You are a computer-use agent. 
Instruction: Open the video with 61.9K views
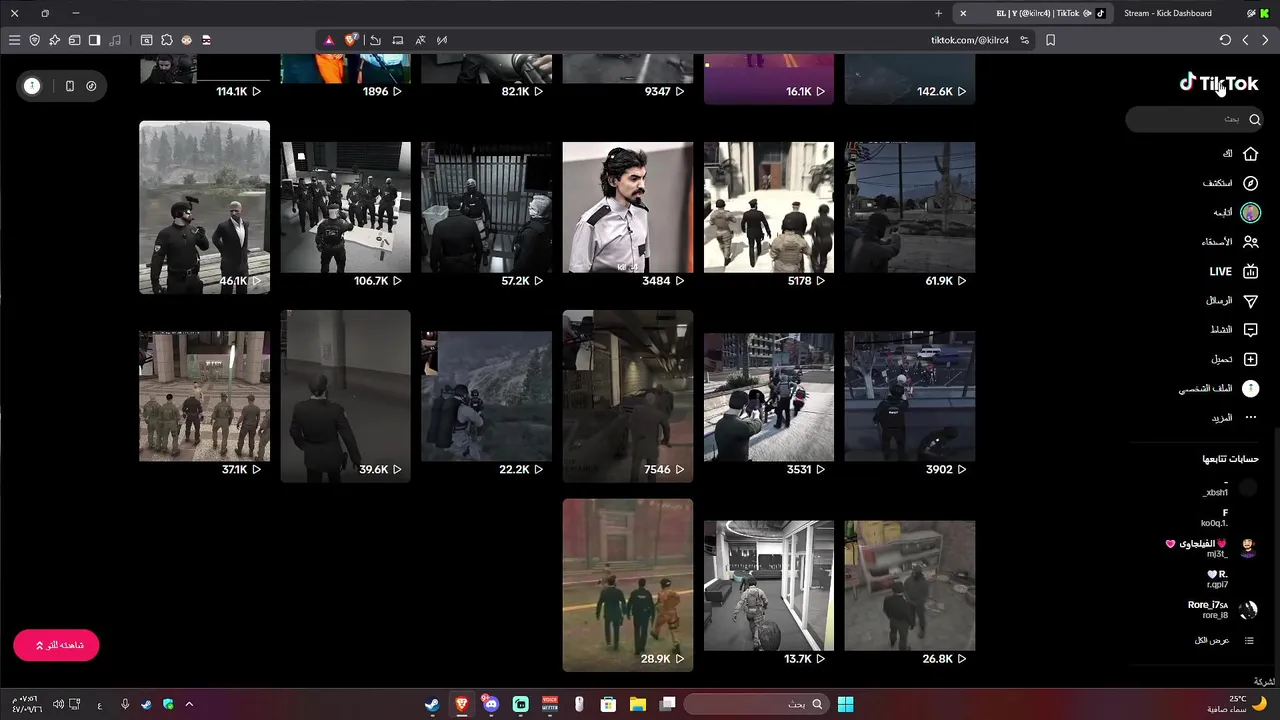(x=909, y=207)
